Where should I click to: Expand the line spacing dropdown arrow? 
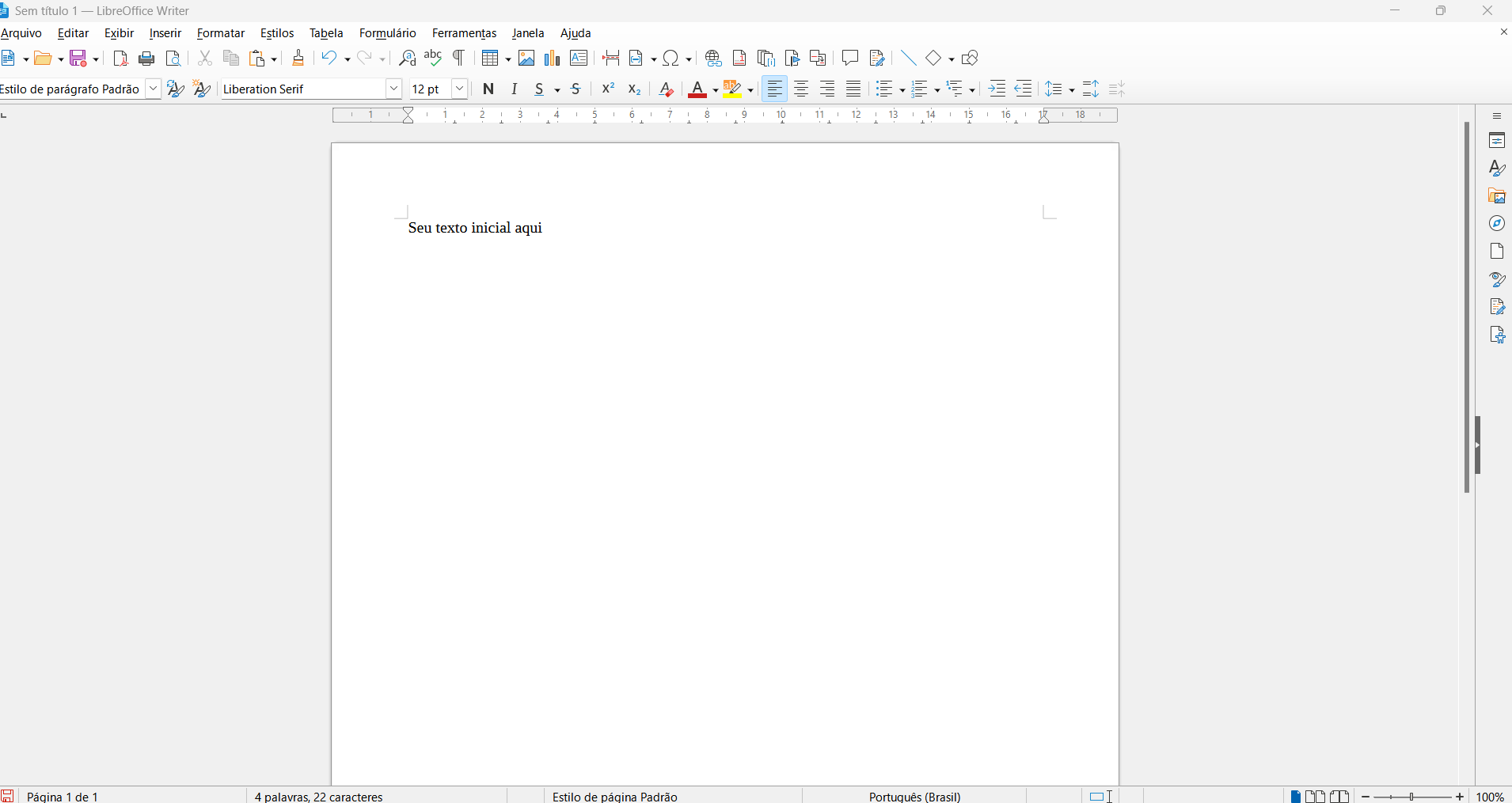pos(1072,90)
